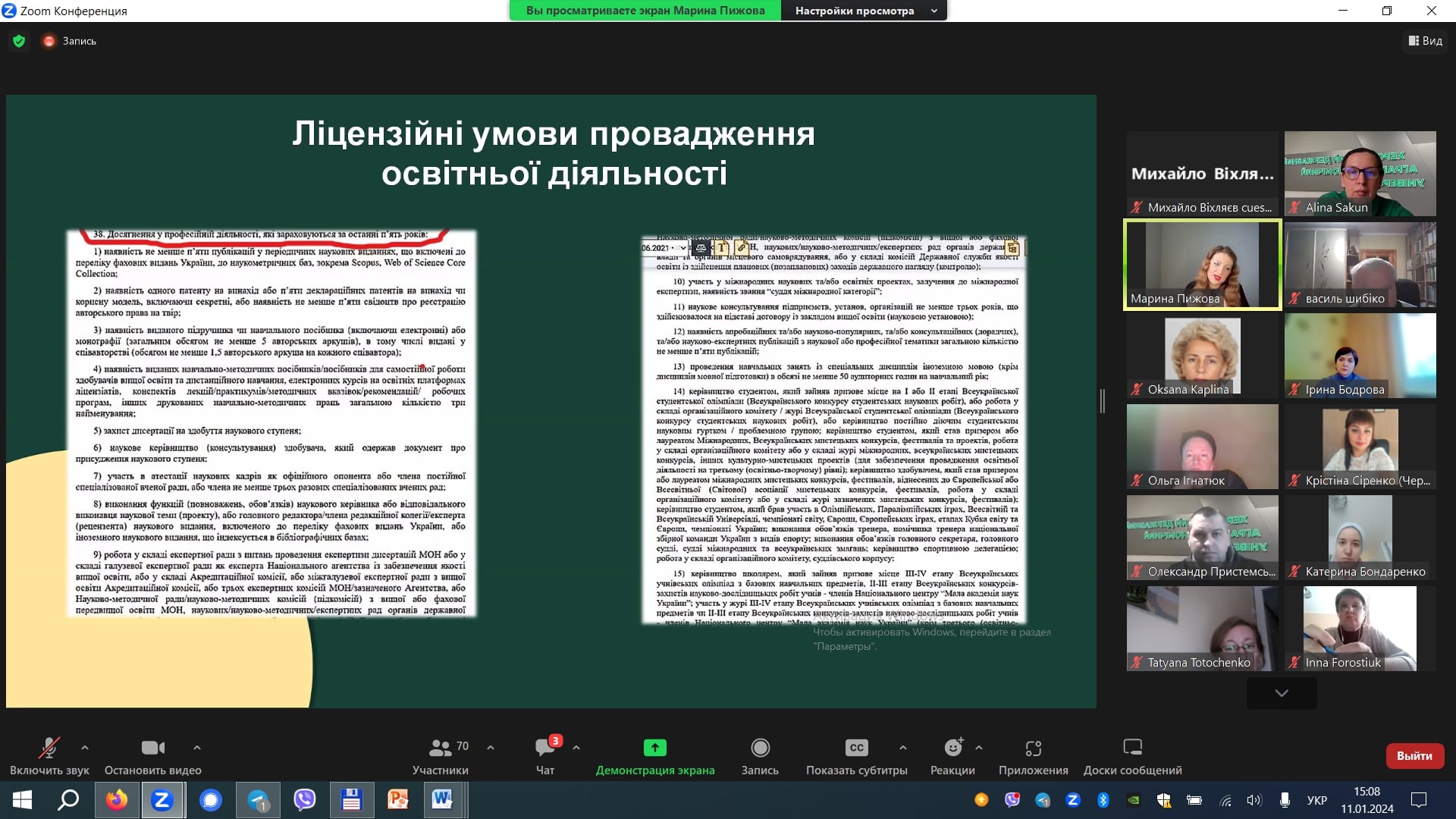1456x819 pixels.
Task: Open Доски сообщений whiteboards
Action: [1132, 756]
